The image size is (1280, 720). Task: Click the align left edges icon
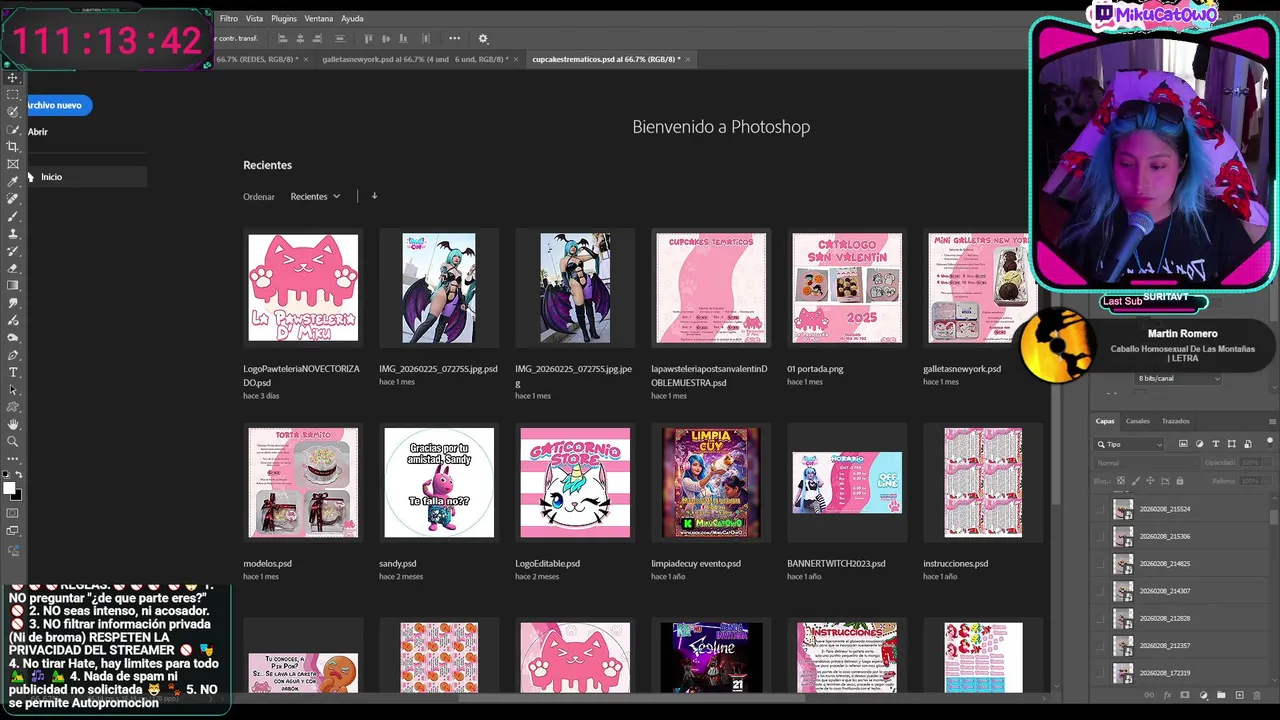point(283,38)
